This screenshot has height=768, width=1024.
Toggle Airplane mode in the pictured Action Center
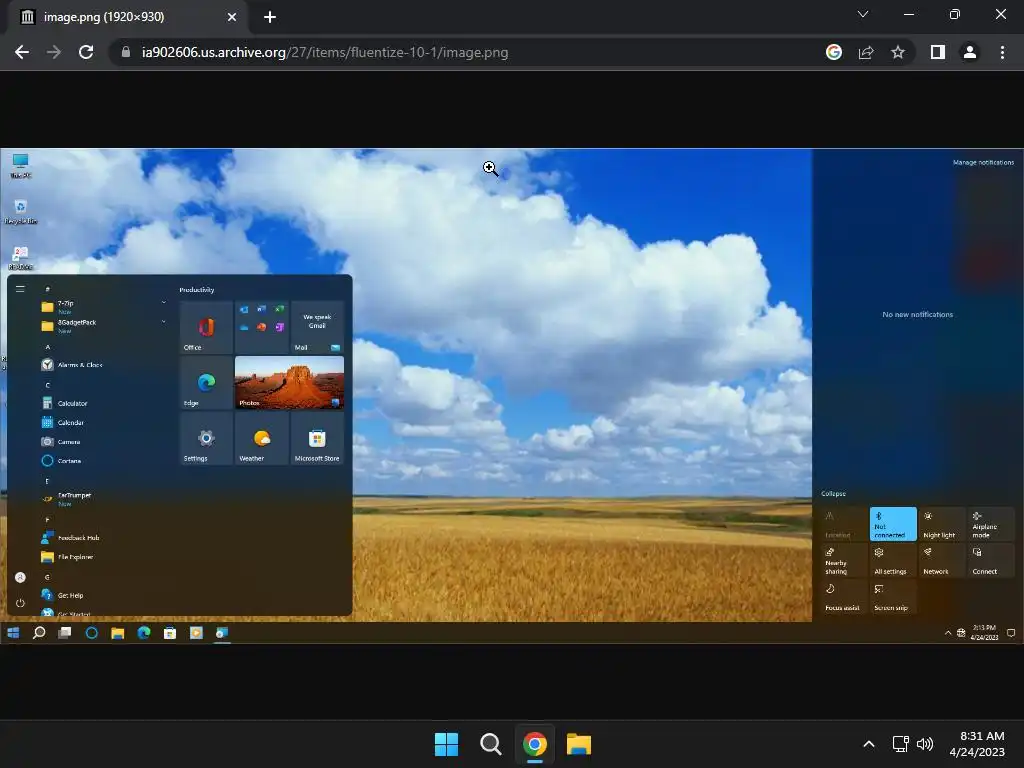point(991,524)
